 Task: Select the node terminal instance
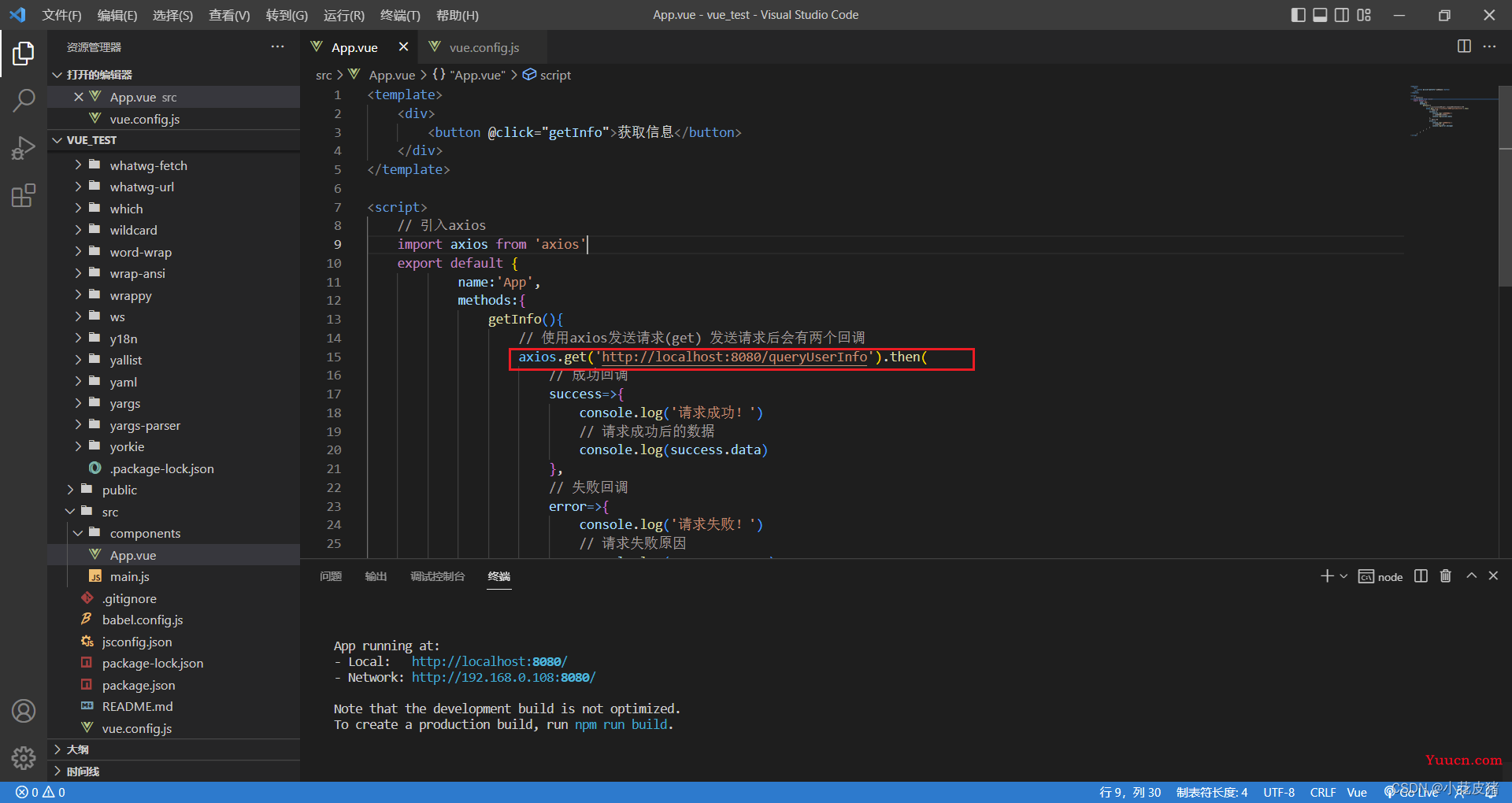(x=1380, y=577)
